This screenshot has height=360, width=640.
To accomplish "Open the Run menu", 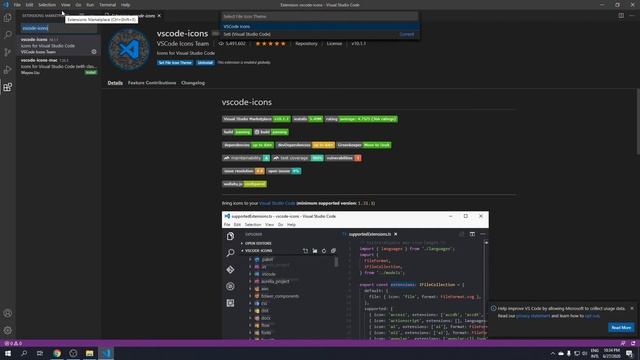I will (x=90, y=5).
